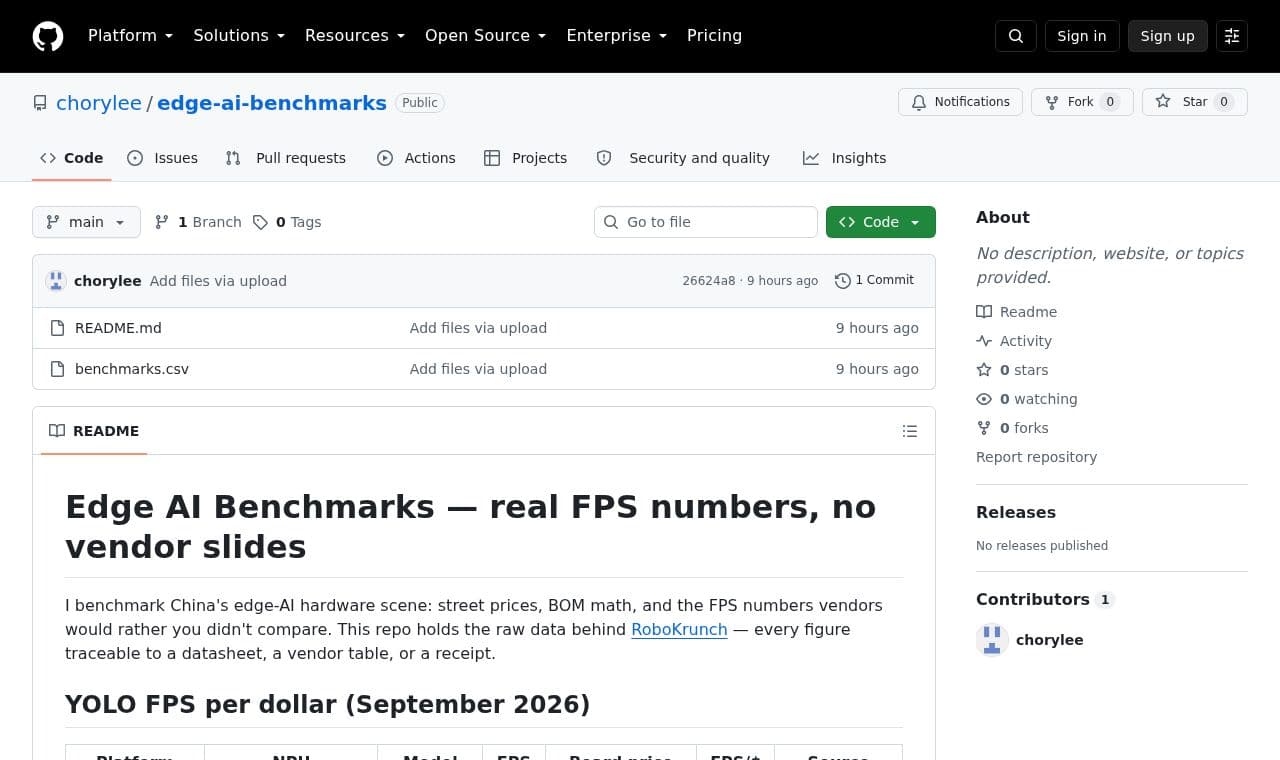Image resolution: width=1280 pixels, height=760 pixels.
Task: View the 0 Tags link
Action: tap(287, 222)
